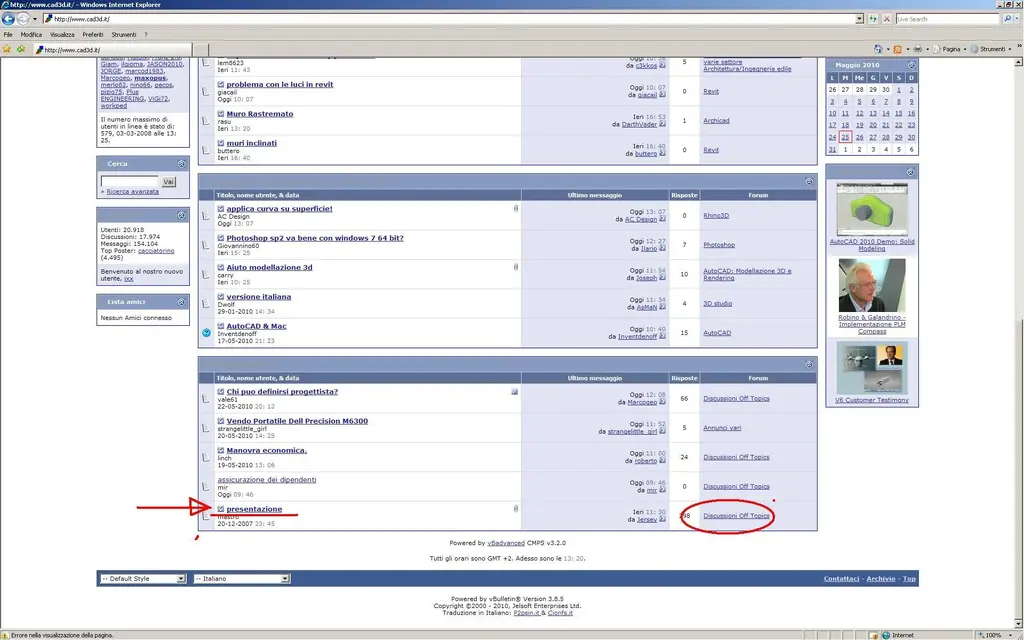Click the 'Vai' search button
This screenshot has width=1024, height=640.
(168, 182)
